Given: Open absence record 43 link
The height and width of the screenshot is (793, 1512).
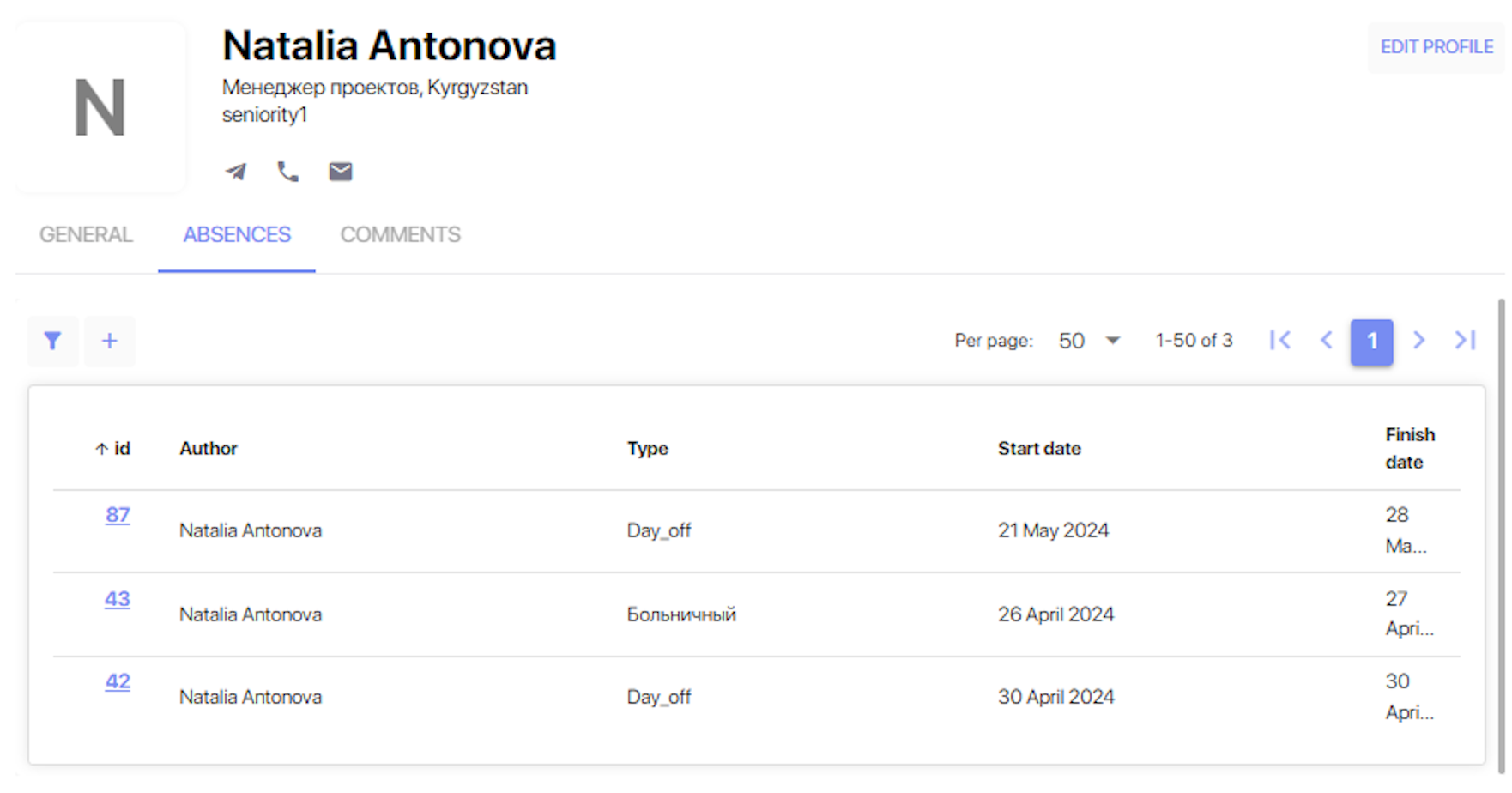Looking at the screenshot, I should tap(118, 599).
